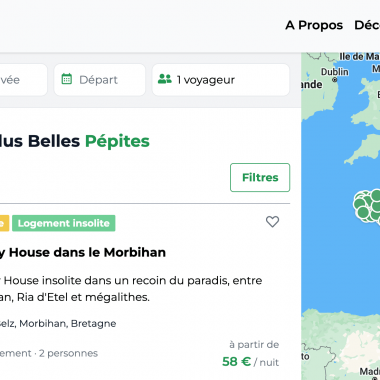Click the 2 personnes capacity text
Viewport: 380px width, 380px height.
click(68, 353)
